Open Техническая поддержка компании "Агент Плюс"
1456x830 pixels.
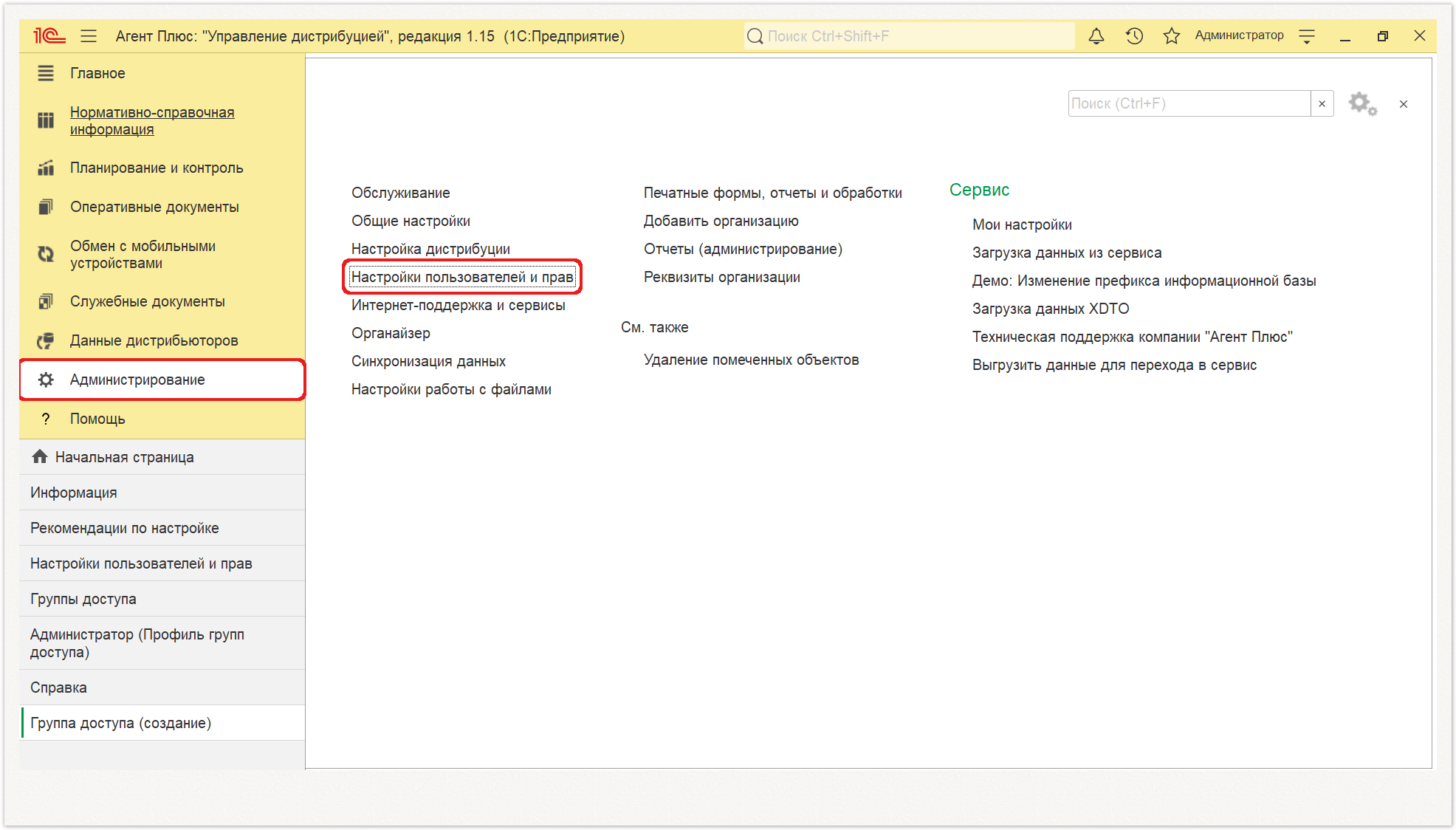tap(1132, 337)
